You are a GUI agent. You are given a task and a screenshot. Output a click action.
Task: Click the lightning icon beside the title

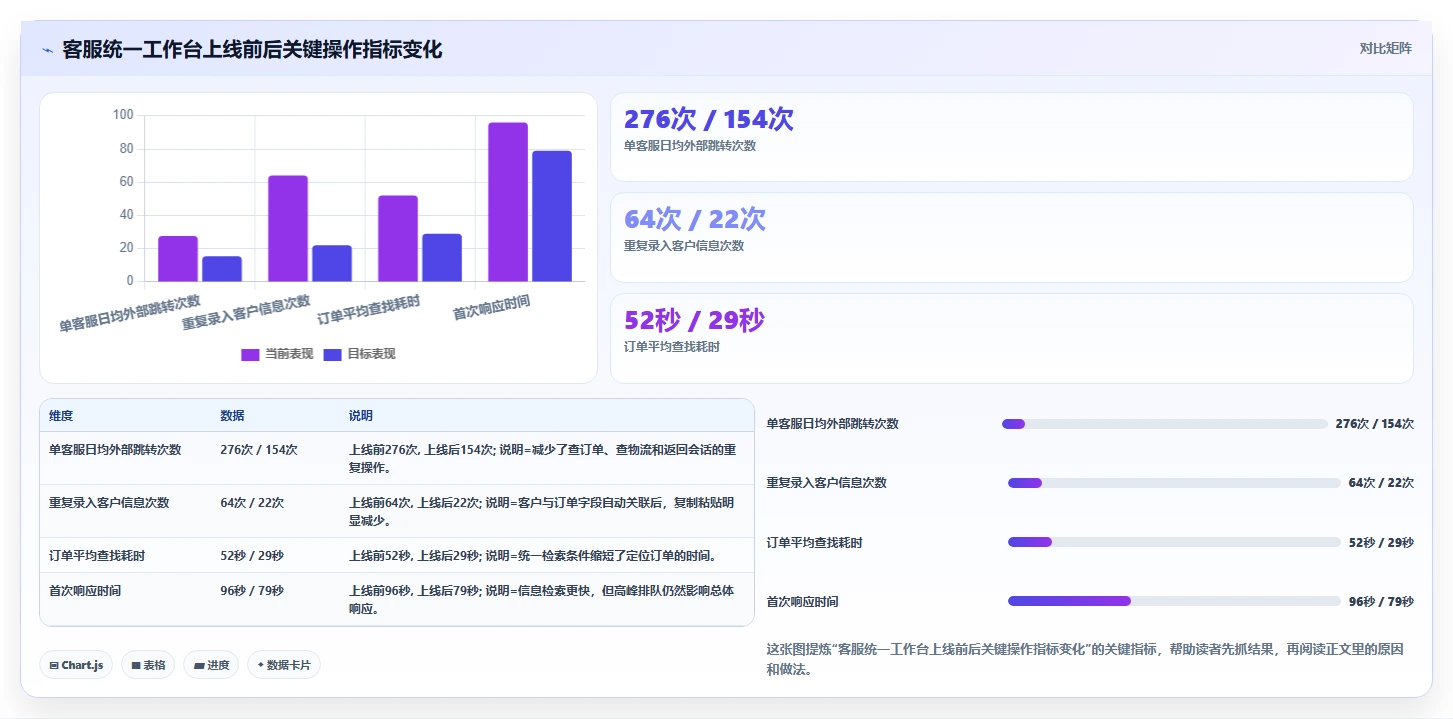click(47, 50)
